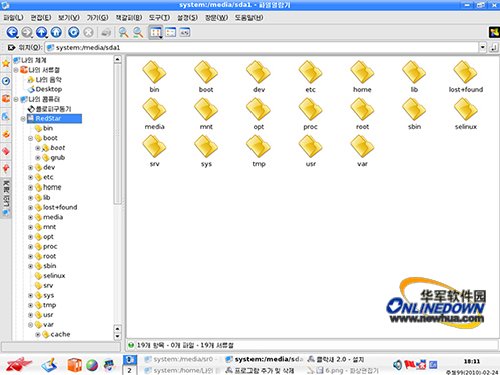
Task: Click the zoom in magnifier icon
Action: [x=123, y=32]
